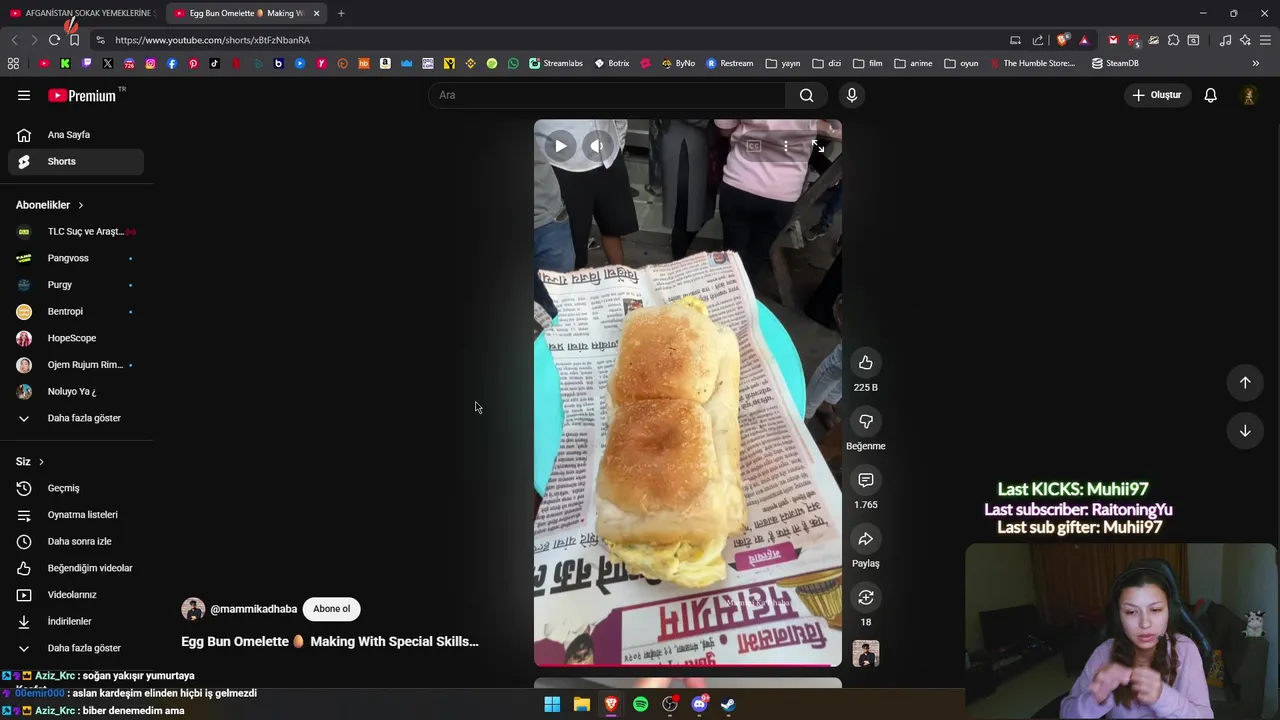This screenshot has height=720, width=1280.
Task: Expand subscriptions with Daha fazla göster
Action: [76, 418]
